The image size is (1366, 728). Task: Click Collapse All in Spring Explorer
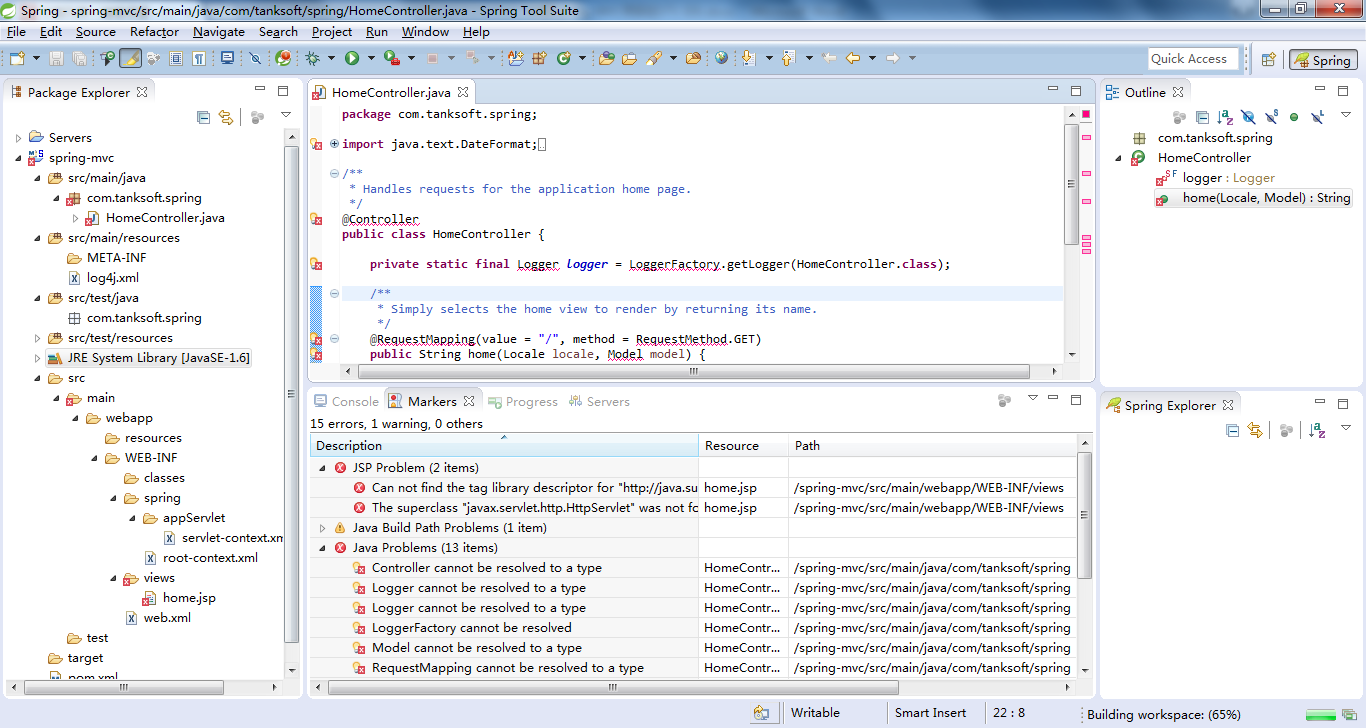click(1233, 430)
